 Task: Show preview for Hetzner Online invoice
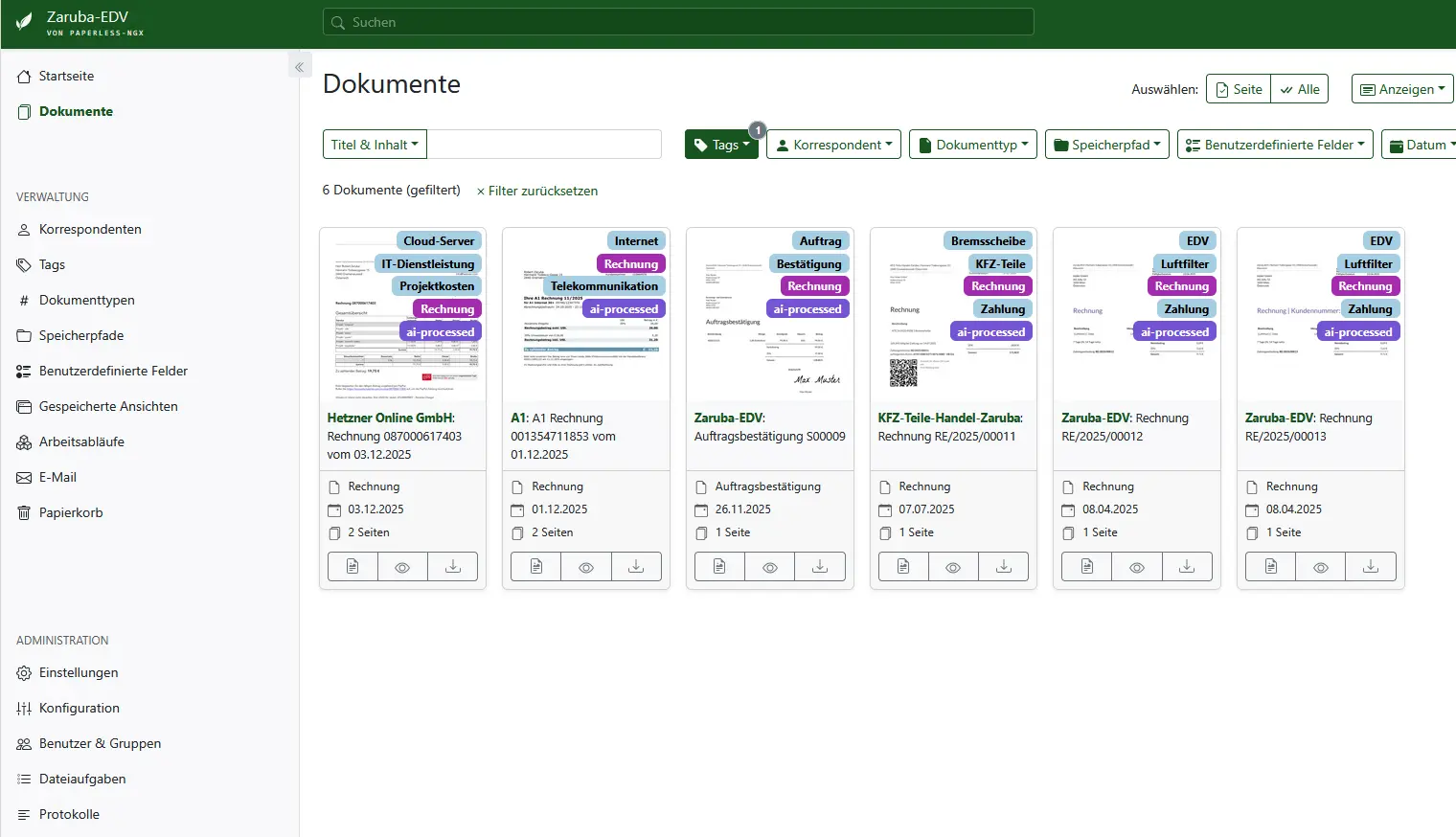pyautogui.click(x=402, y=567)
